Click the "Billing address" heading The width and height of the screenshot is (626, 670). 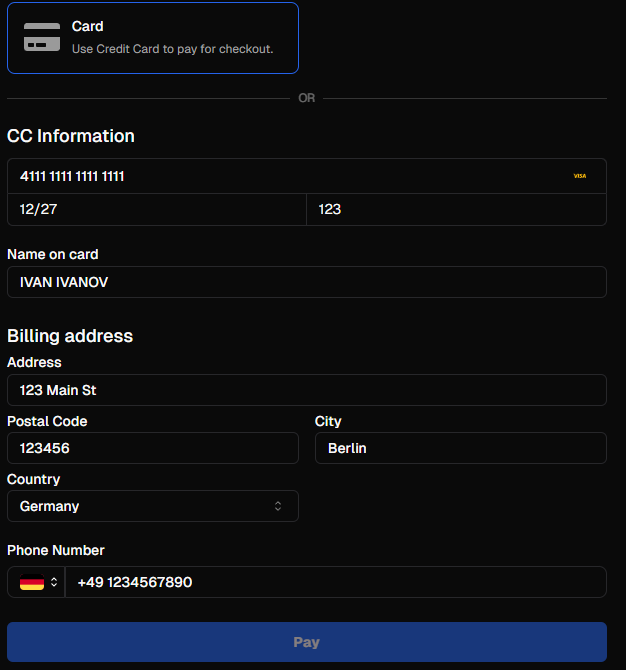(70, 336)
